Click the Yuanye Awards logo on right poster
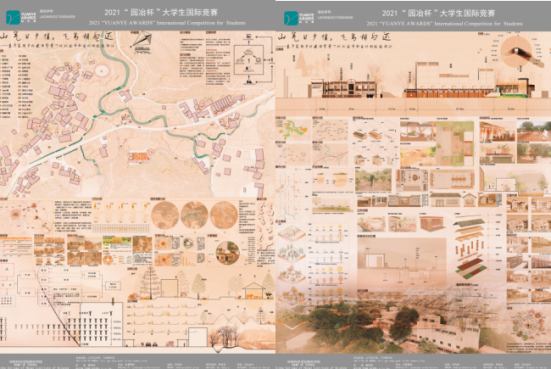 pyautogui.click(x=299, y=18)
